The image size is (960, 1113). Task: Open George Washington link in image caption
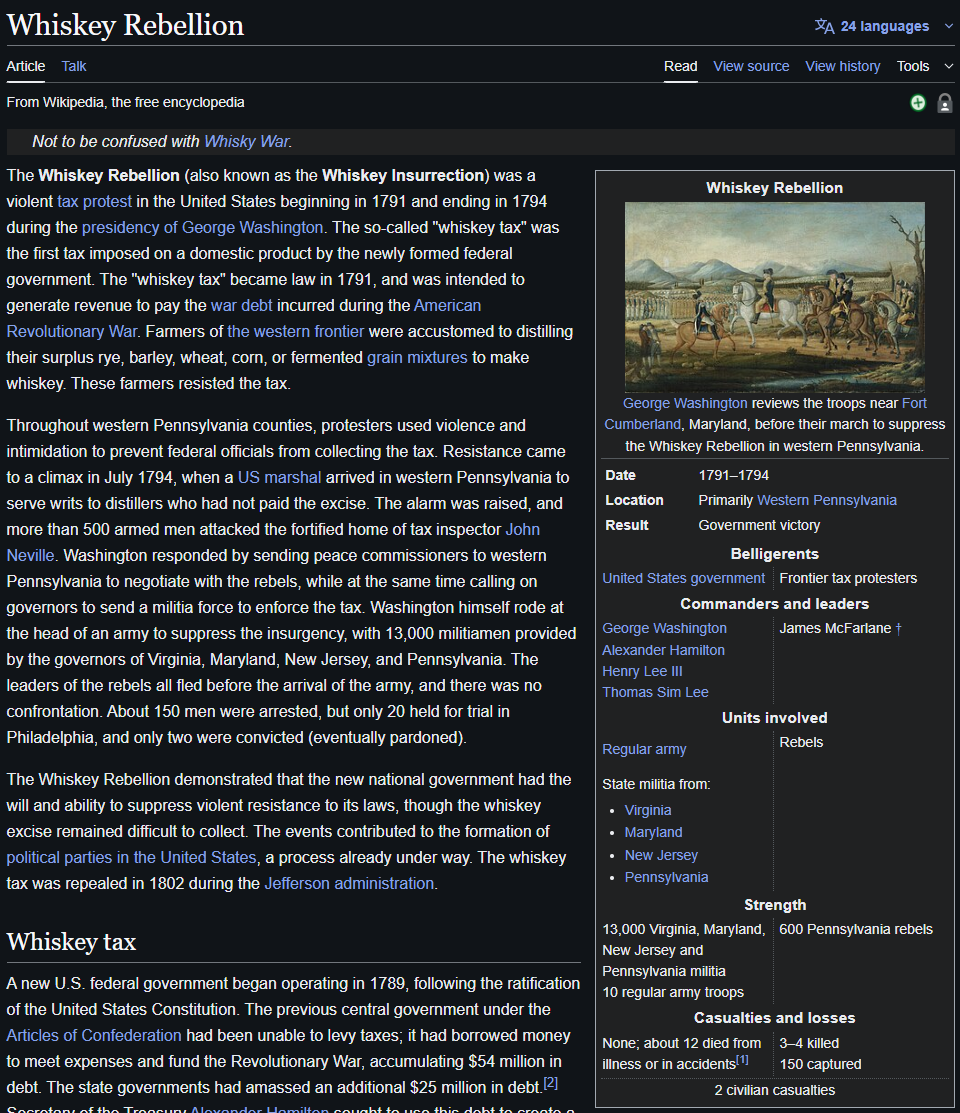coord(685,403)
